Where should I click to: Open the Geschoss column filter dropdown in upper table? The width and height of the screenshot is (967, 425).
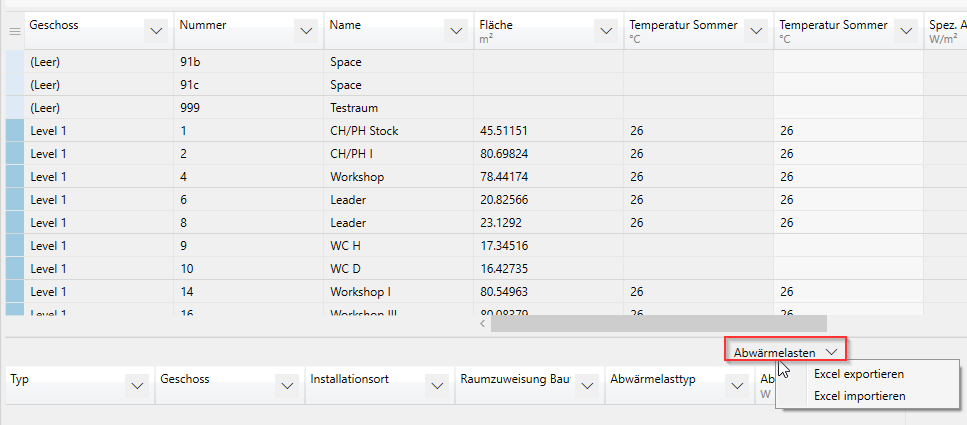[156, 31]
